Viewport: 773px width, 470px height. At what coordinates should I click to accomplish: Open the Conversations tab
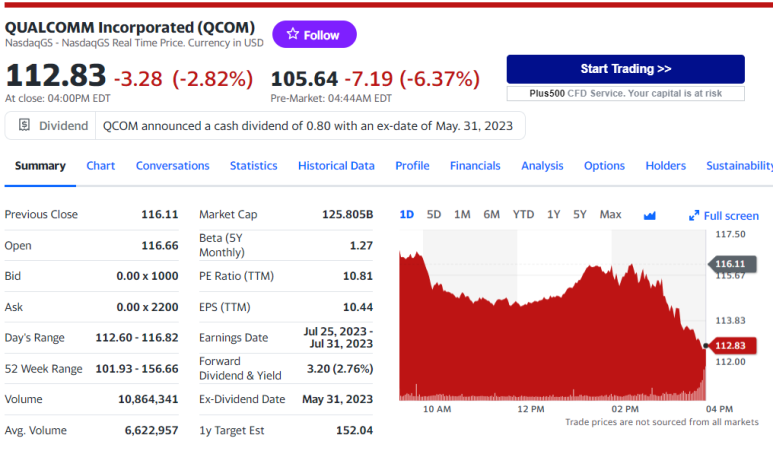[x=173, y=166]
